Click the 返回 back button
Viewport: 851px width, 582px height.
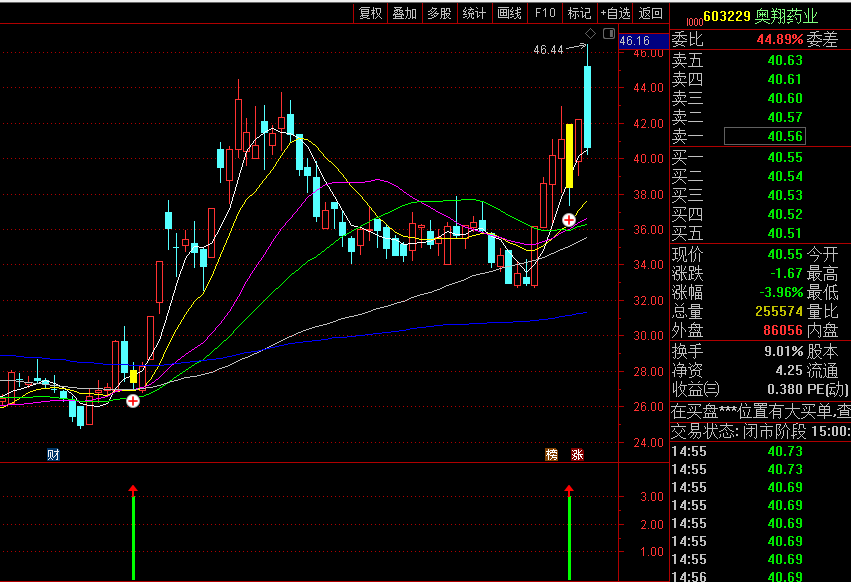click(x=651, y=13)
